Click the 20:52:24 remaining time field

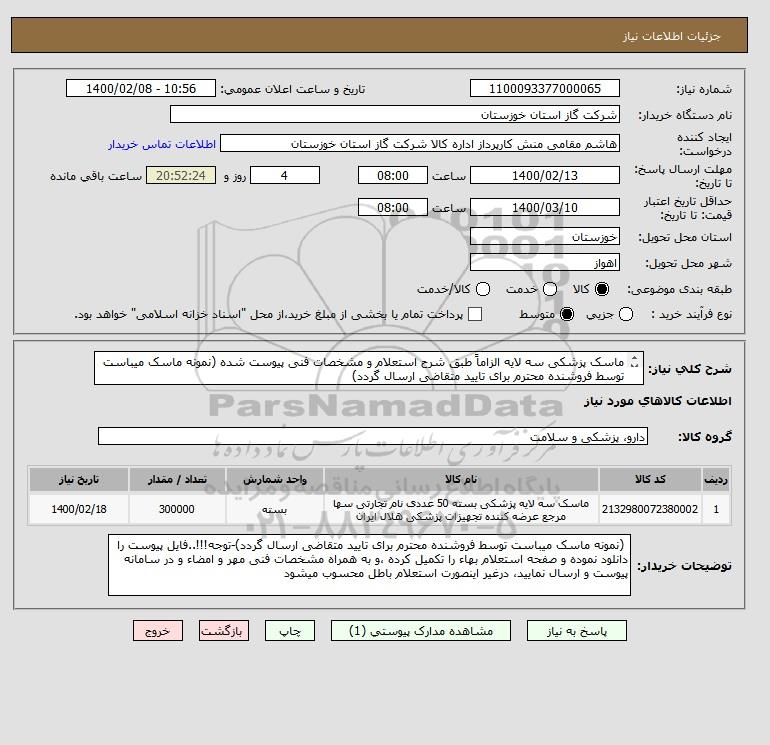pyautogui.click(x=181, y=175)
